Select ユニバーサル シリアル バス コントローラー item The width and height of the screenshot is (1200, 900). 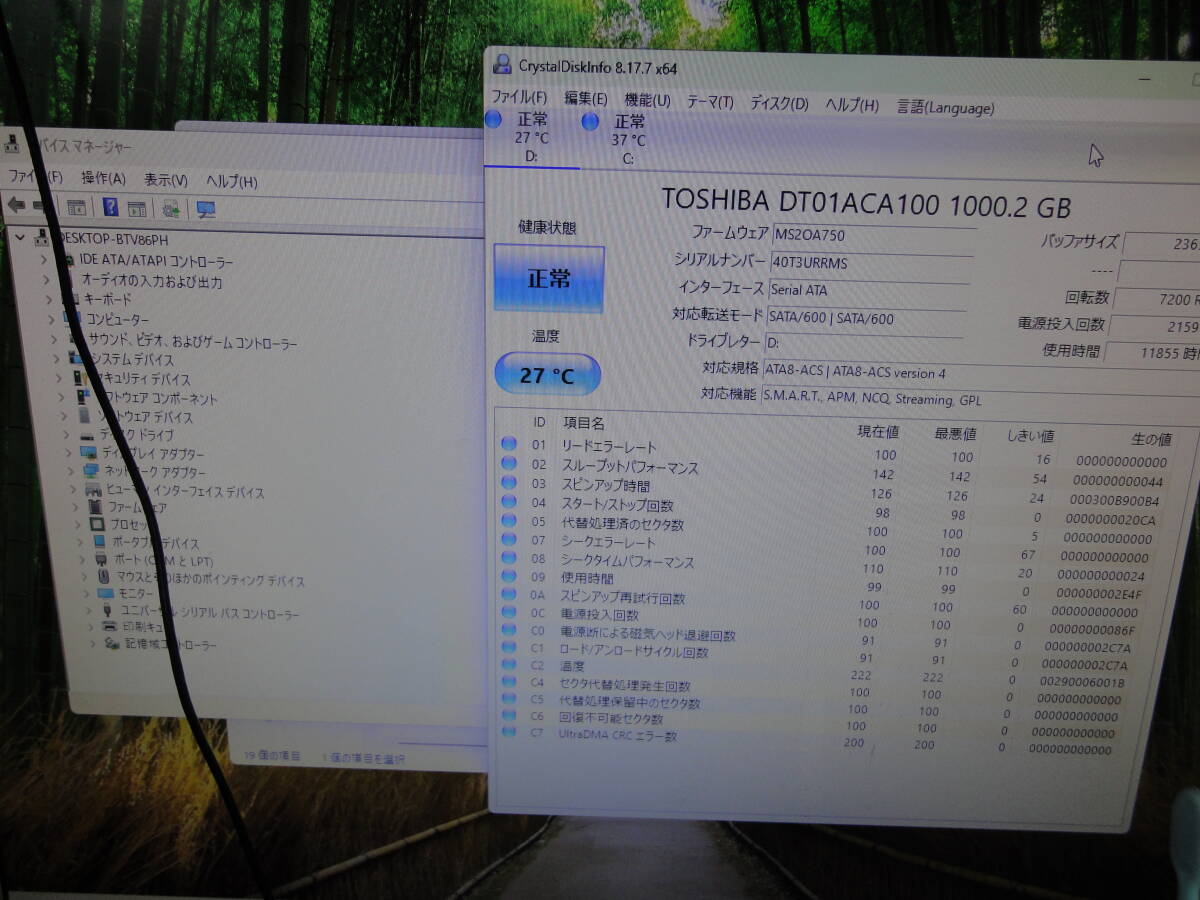click(209, 613)
